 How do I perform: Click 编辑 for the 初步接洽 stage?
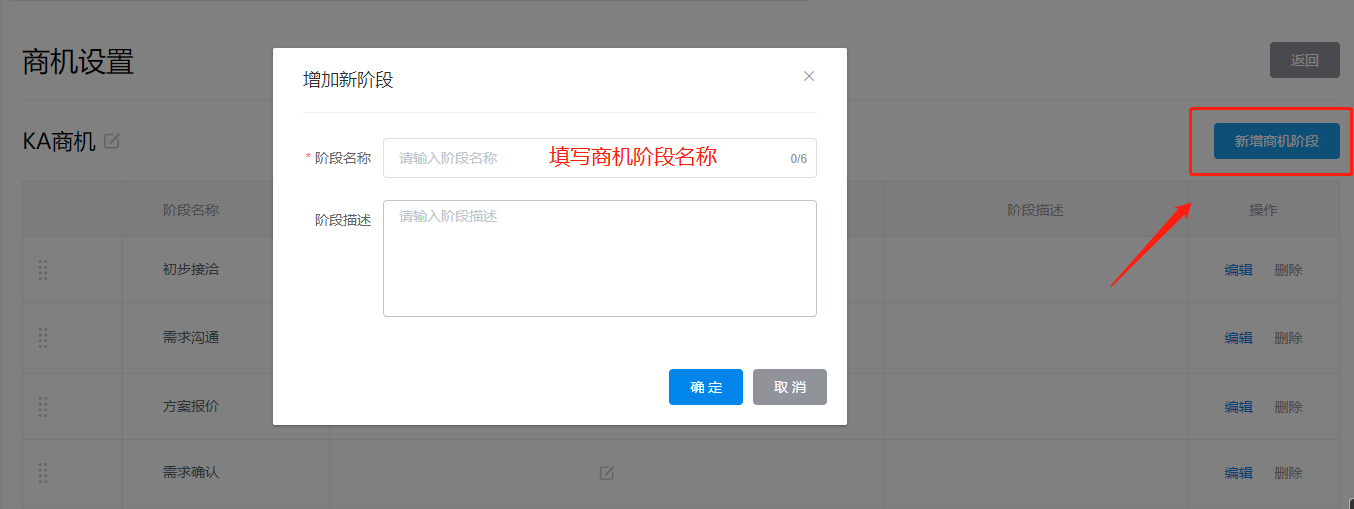coord(1238,270)
